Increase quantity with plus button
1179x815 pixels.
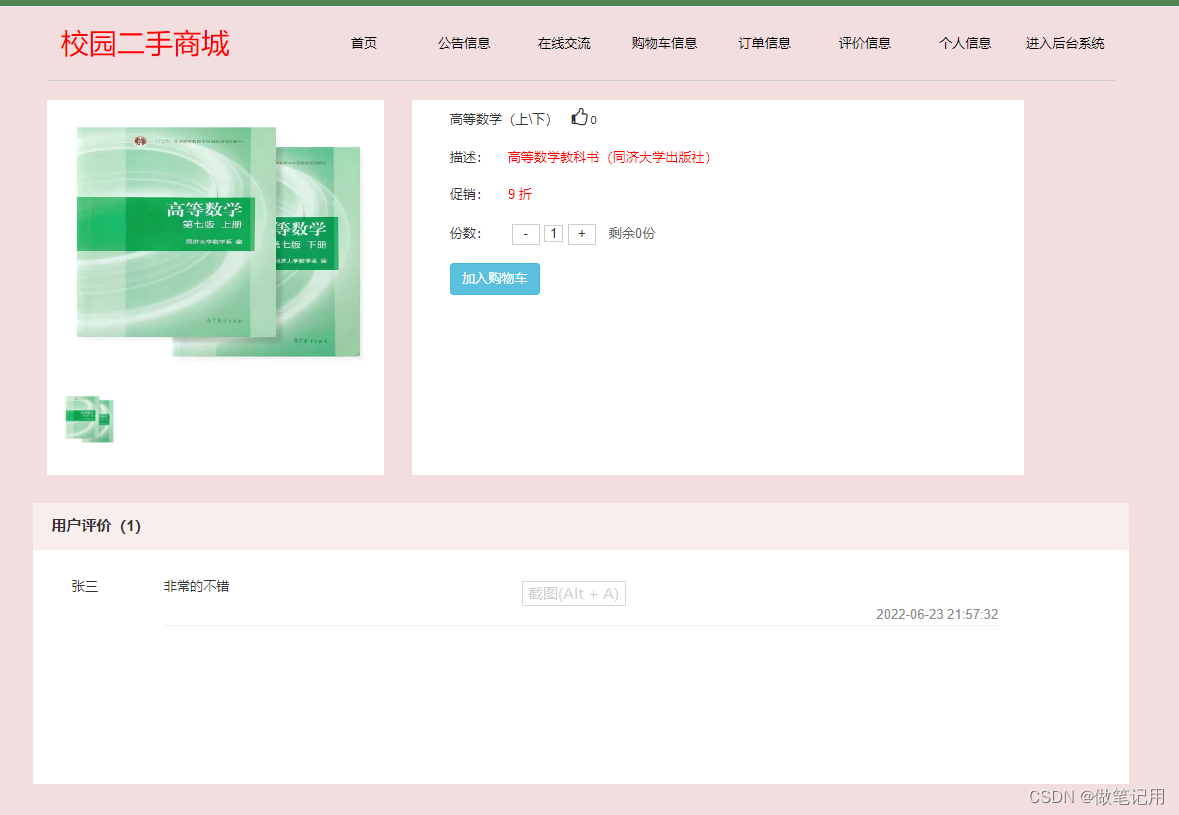point(582,234)
